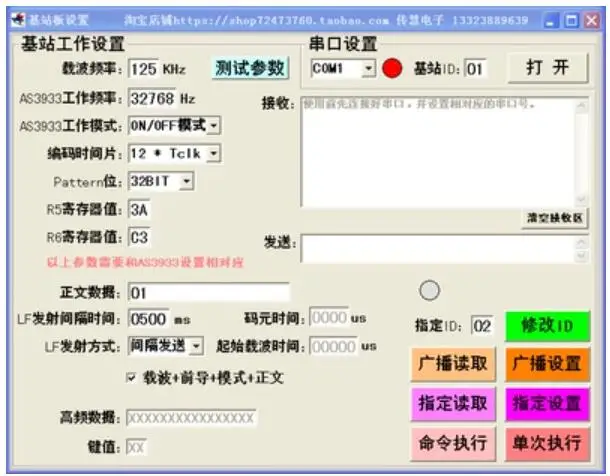Click the 打开 open serial port button
This screenshot has height=476, width=610.
point(548,68)
